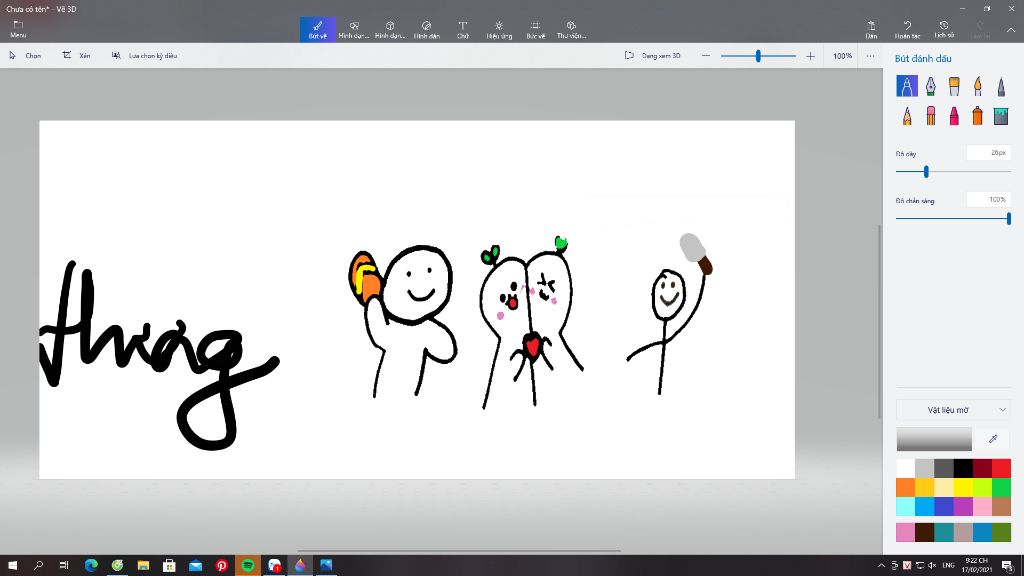Click the current color preview bar
The image size is (1024, 576).
pyautogui.click(x=934, y=439)
